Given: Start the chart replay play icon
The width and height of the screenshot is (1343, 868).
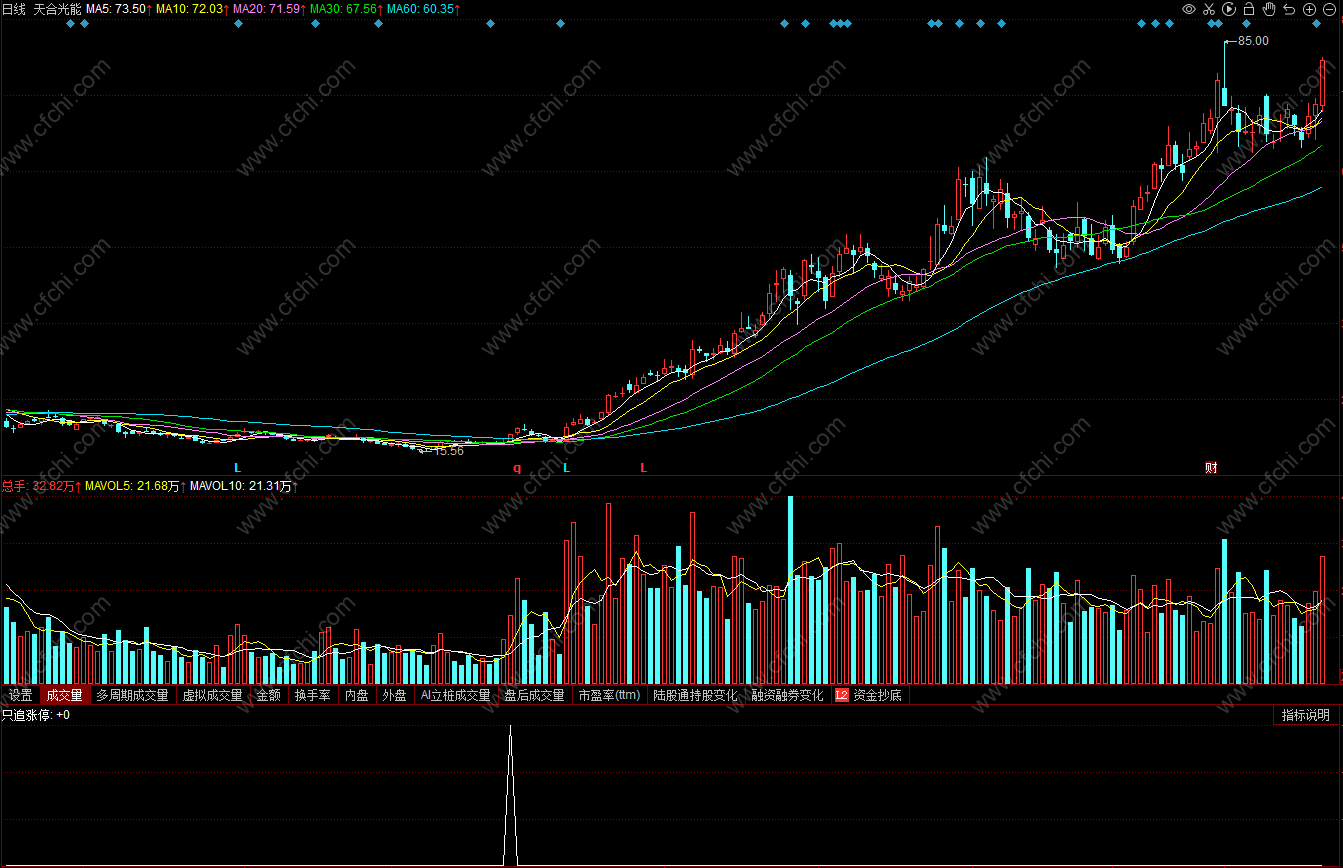Looking at the screenshot, I should pyautogui.click(x=1229, y=9).
